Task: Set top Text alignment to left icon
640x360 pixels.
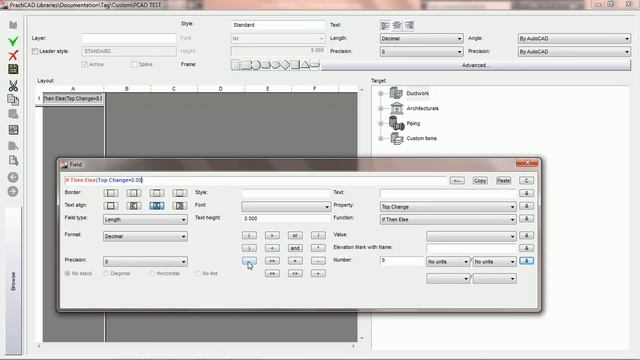Action: coord(385,26)
